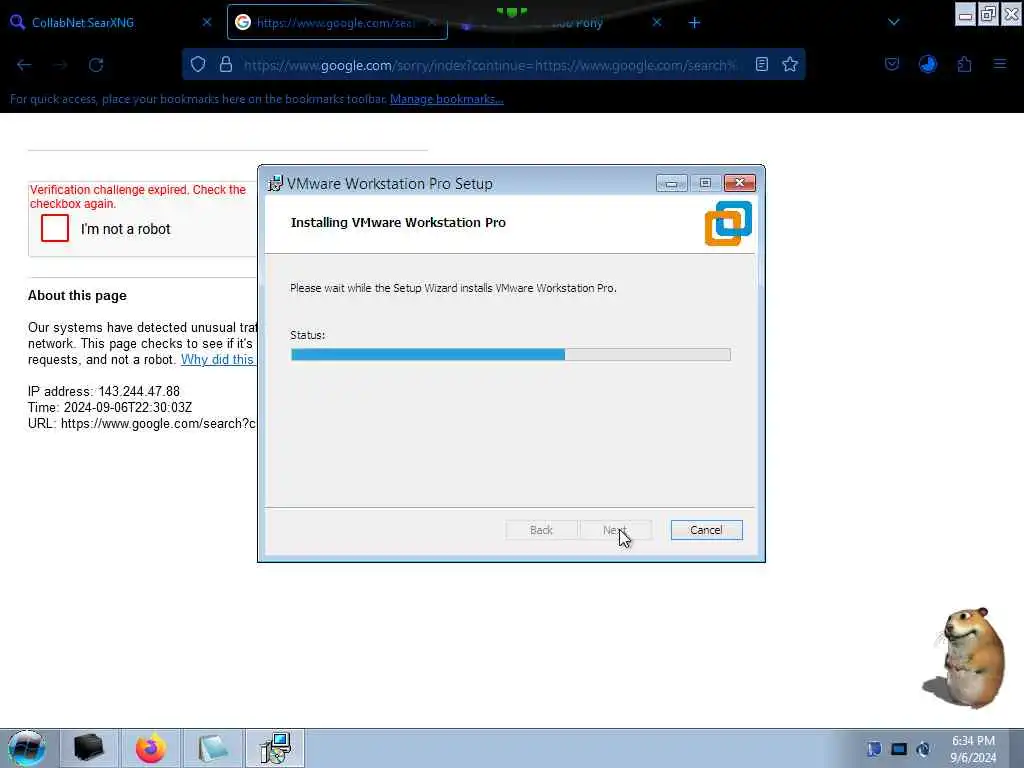Click the disabled Back button in Setup

click(x=541, y=530)
